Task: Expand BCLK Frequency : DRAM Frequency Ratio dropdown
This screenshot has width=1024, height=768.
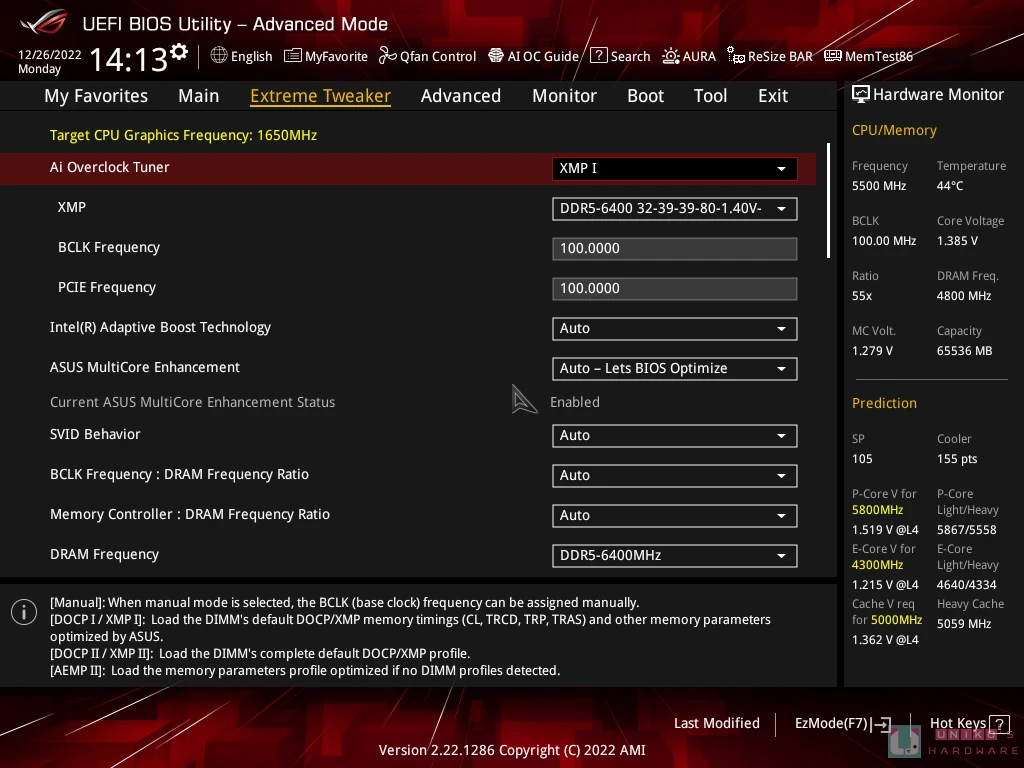Action: [x=674, y=475]
